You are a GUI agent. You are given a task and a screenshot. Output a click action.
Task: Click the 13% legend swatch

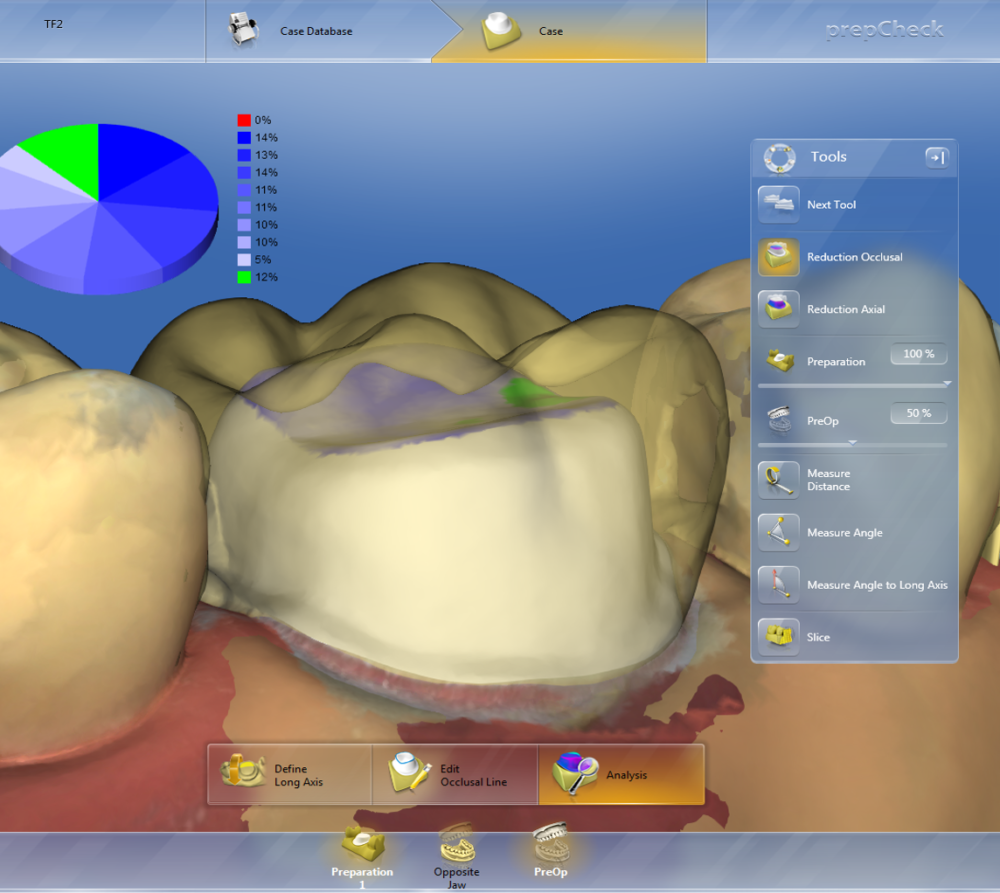pyautogui.click(x=244, y=155)
